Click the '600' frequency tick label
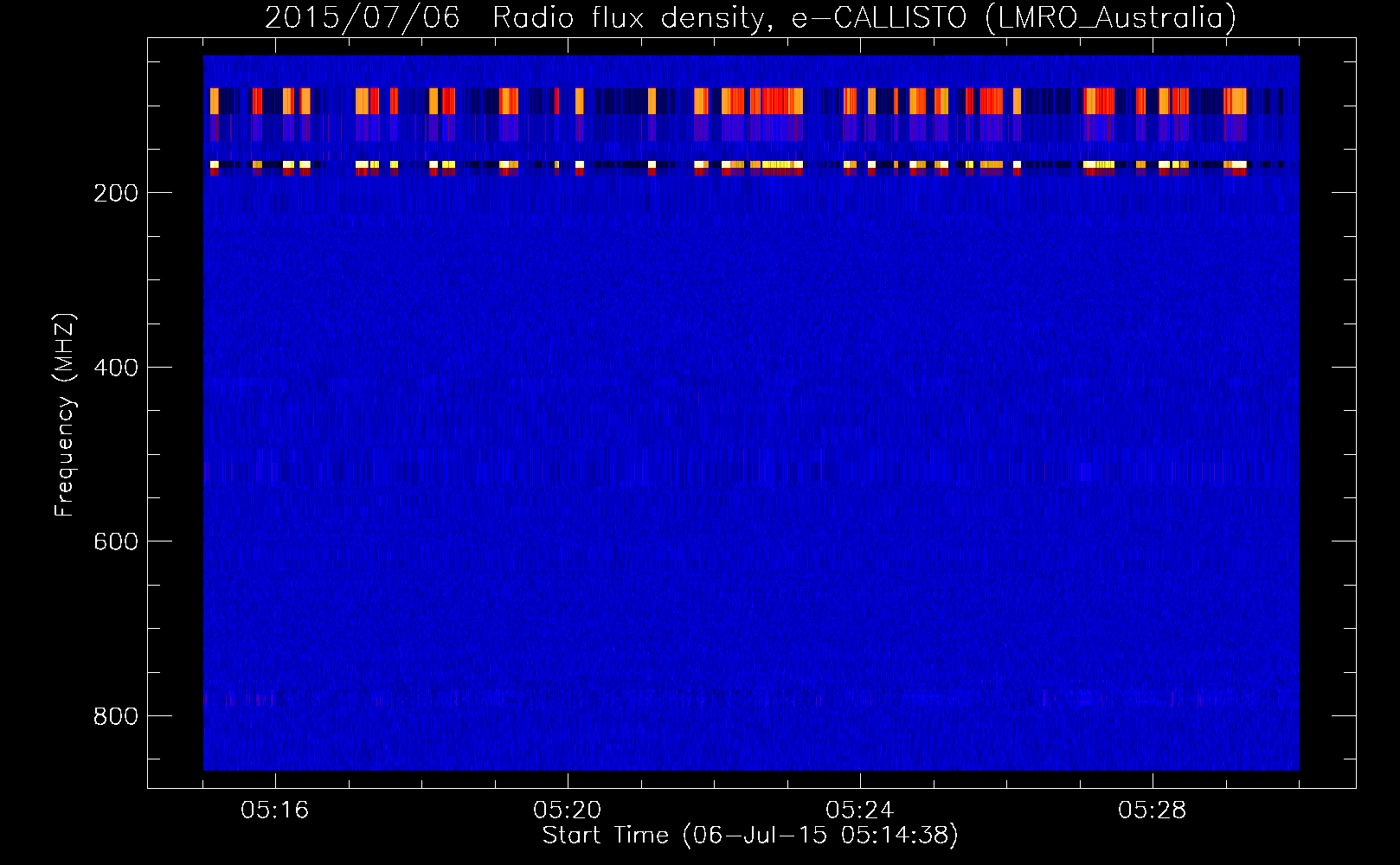 click(116, 541)
